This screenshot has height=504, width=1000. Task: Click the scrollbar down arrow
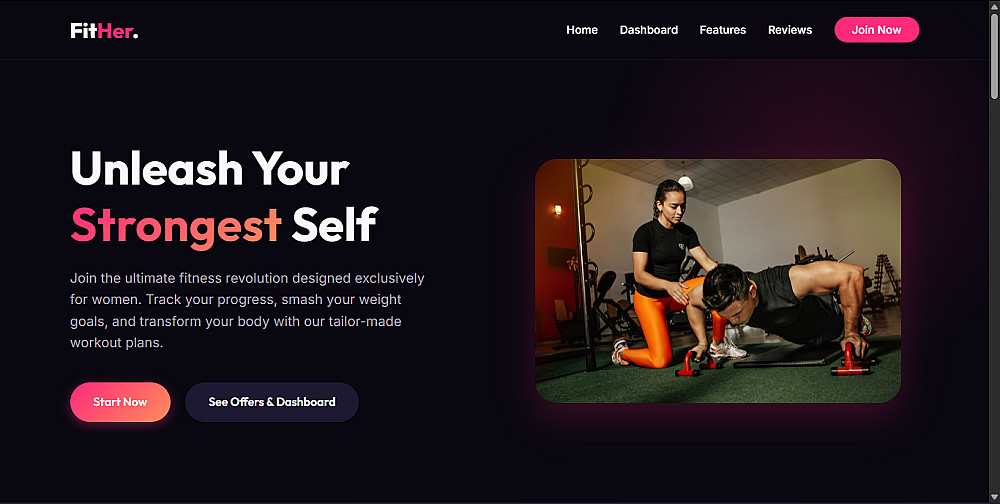pyautogui.click(x=994, y=496)
